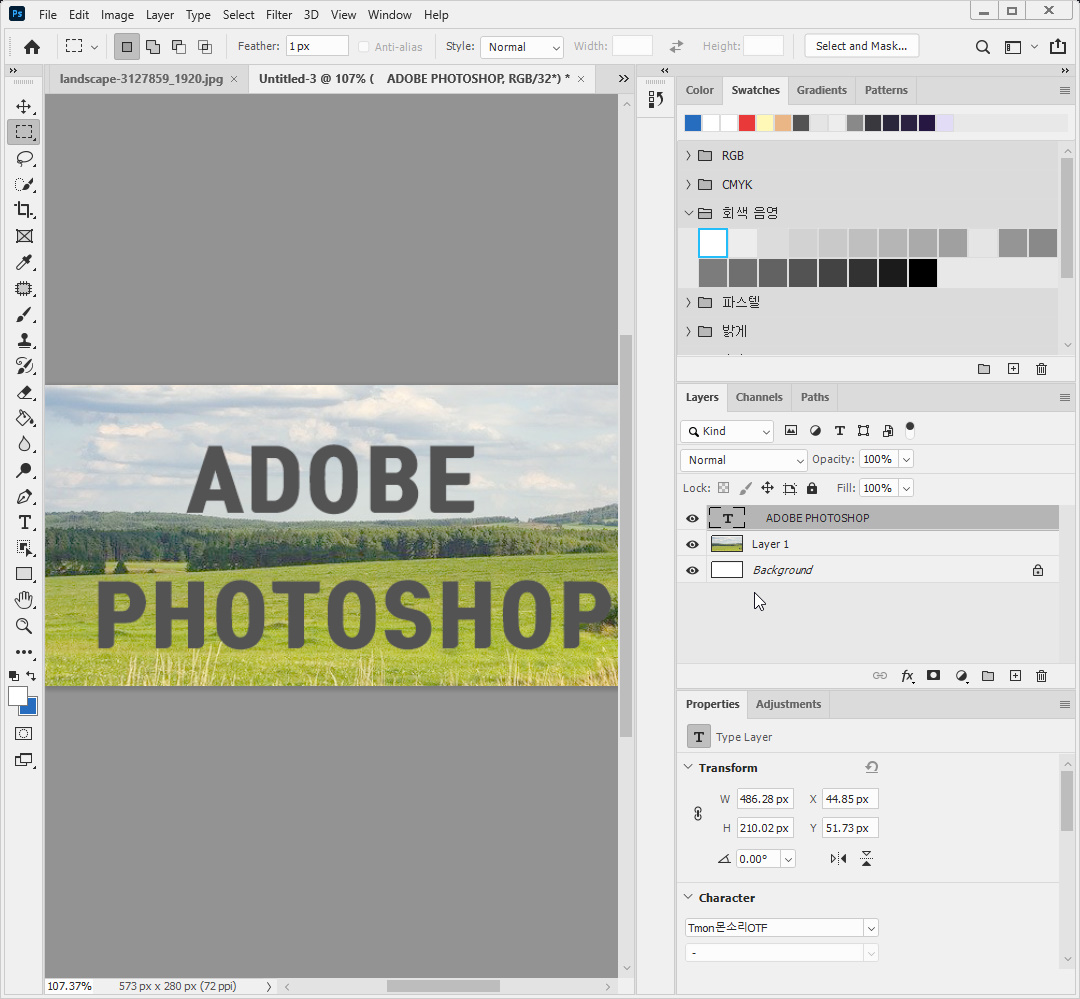This screenshot has height=999, width=1080.
Task: Click the Home icon in options bar
Action: (x=32, y=47)
